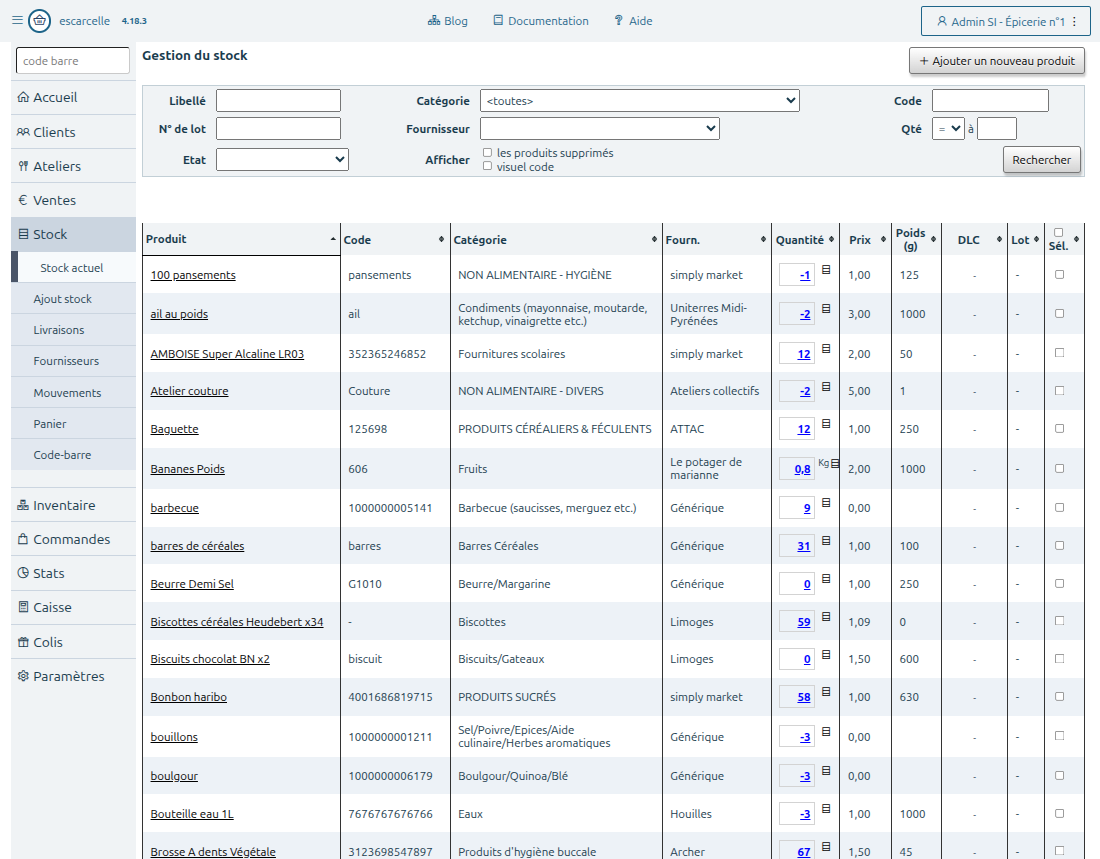Enable the 'les produits supprimés' checkbox
The width and height of the screenshot is (1100, 859).
488,152
